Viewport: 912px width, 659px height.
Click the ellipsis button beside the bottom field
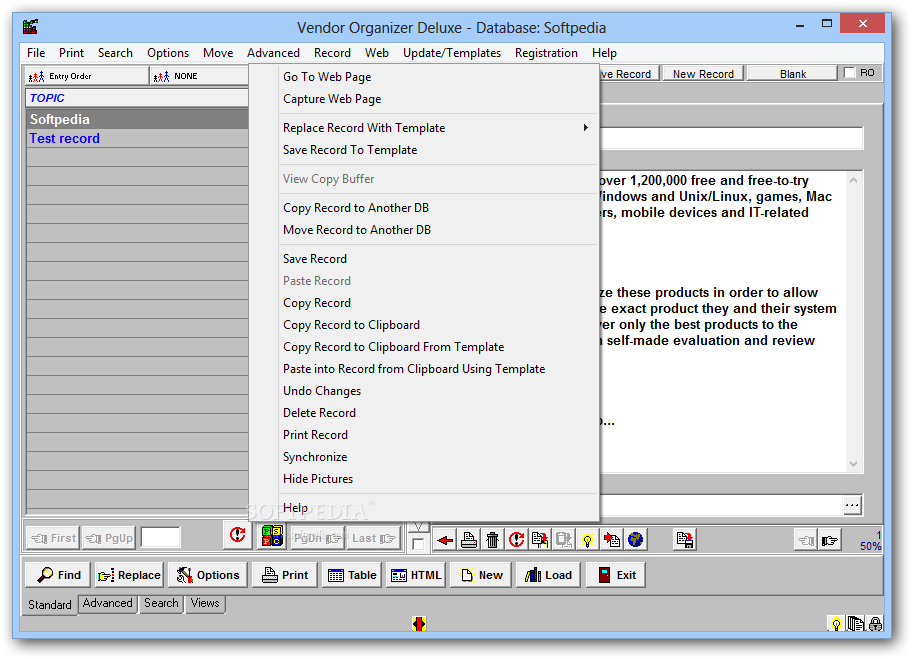852,505
